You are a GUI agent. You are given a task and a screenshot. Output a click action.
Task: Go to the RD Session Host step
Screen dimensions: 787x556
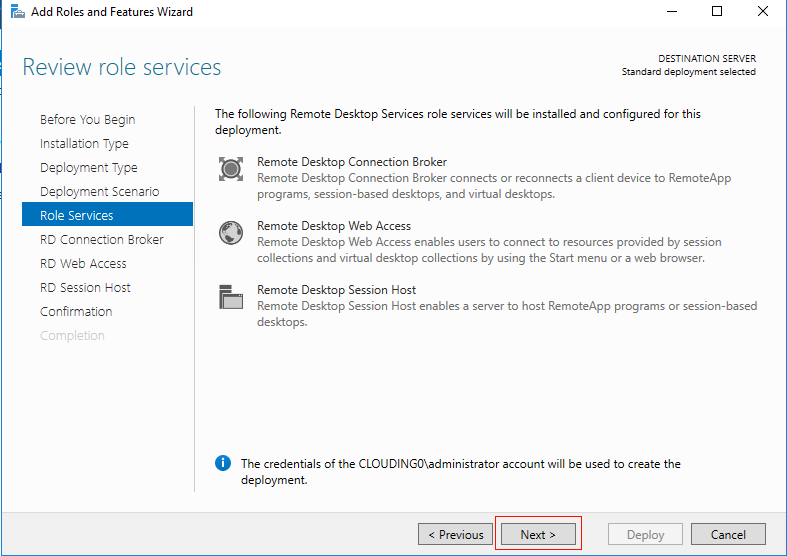[x=85, y=288]
